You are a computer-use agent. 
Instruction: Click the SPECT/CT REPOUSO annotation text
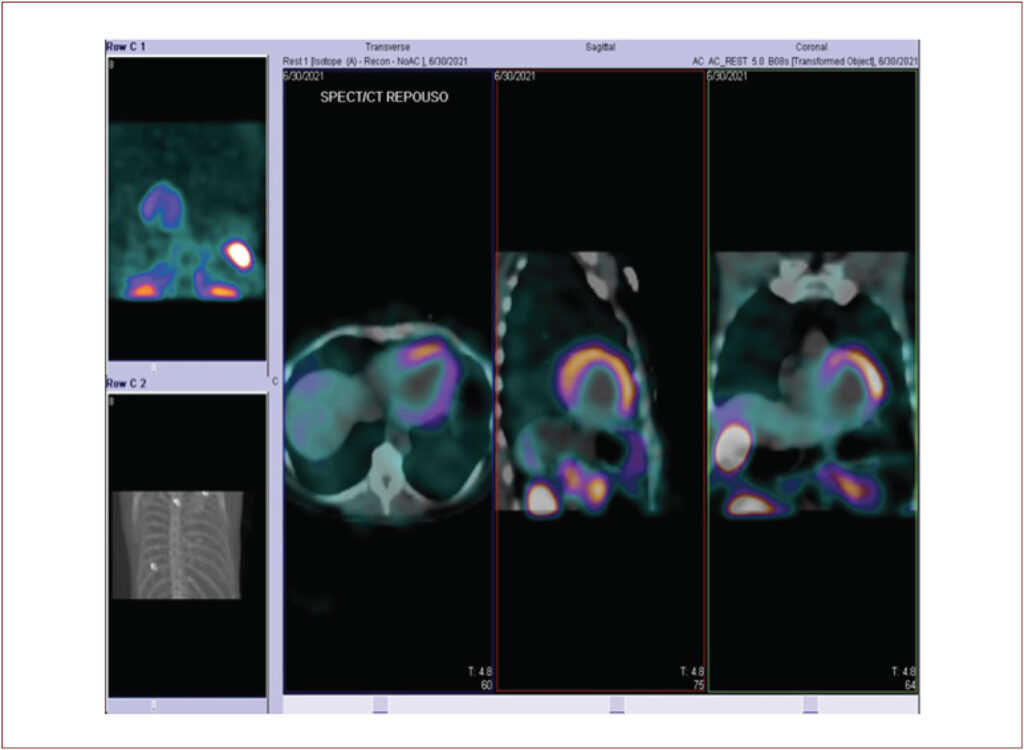point(384,97)
